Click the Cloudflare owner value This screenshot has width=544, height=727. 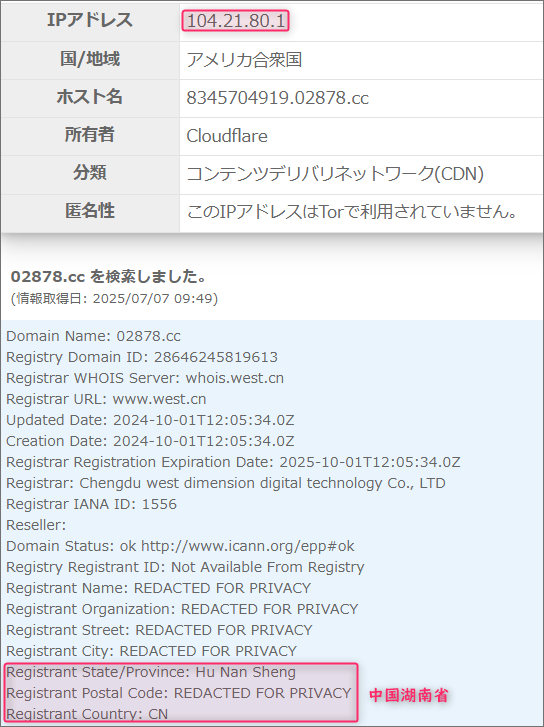pyautogui.click(x=227, y=136)
